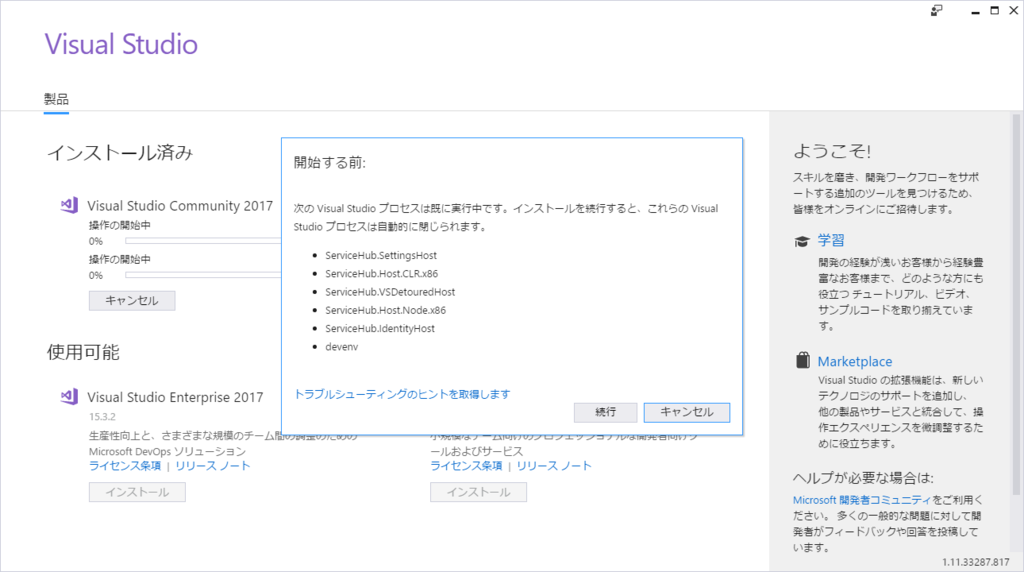1024x572 pixels.
Task: Click ServiceHub.Host.CLR.x86 list entry
Action: (x=381, y=274)
